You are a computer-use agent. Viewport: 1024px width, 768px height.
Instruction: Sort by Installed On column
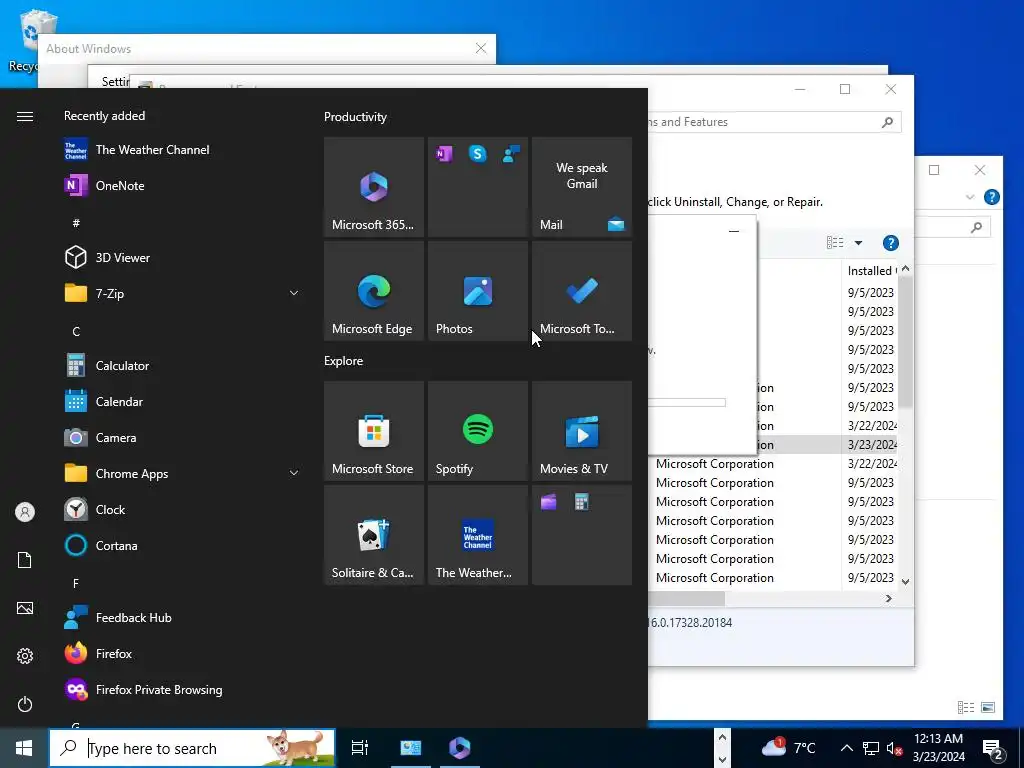coord(871,270)
